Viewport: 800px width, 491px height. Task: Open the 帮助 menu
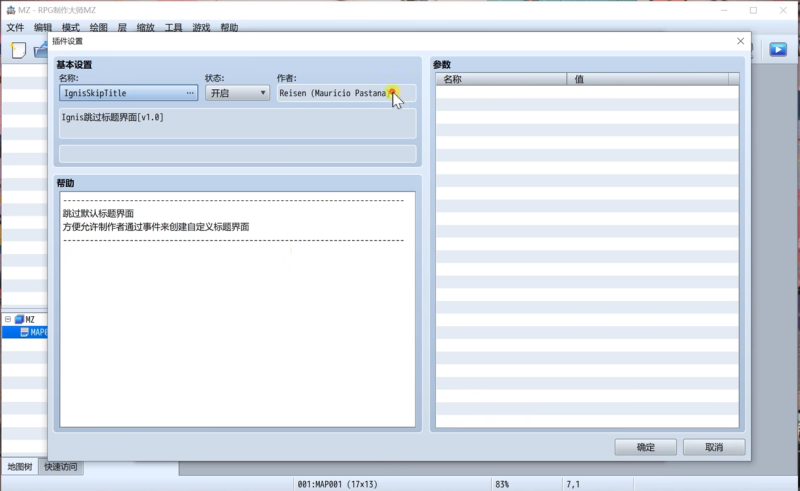(229, 28)
